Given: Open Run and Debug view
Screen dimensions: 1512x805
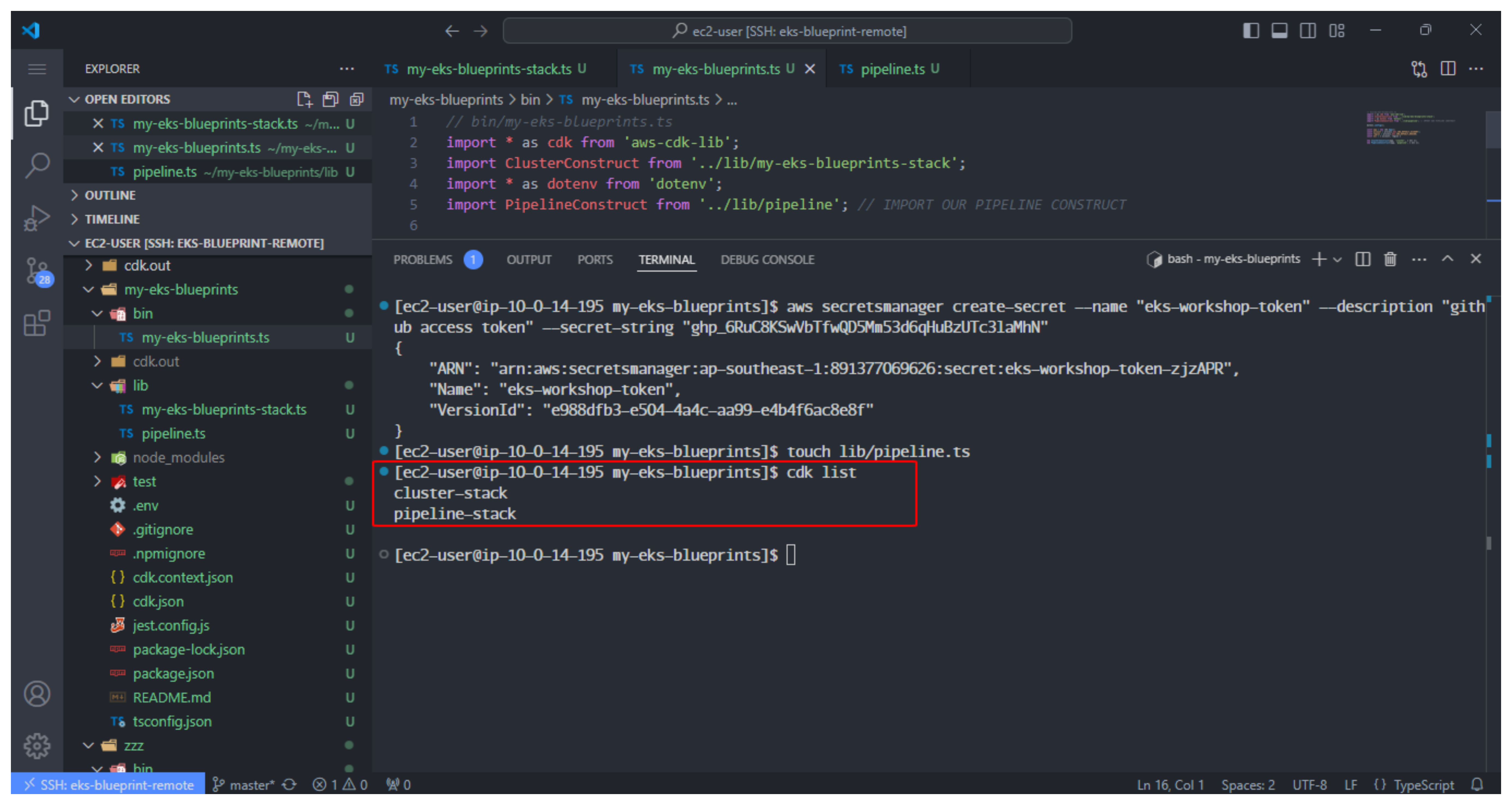Looking at the screenshot, I should pos(36,218).
